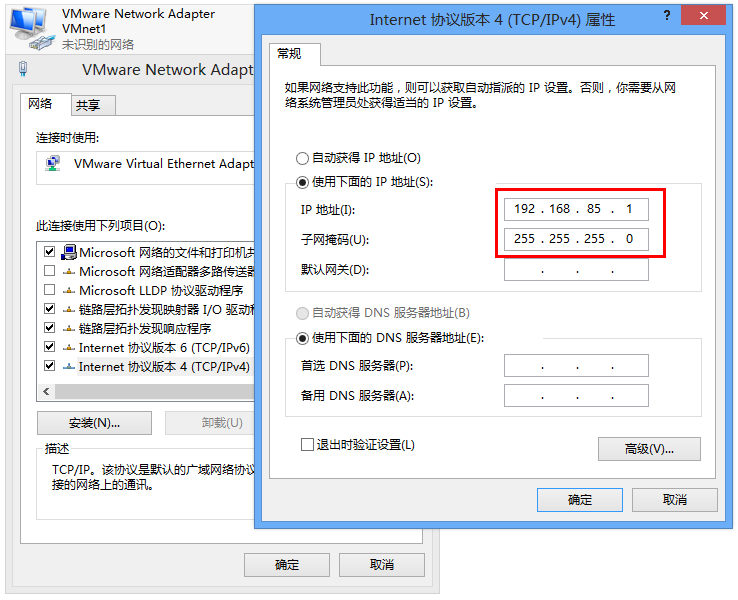738x600 pixels.
Task: Click 确定 in adapter properties window
Action: [287, 564]
